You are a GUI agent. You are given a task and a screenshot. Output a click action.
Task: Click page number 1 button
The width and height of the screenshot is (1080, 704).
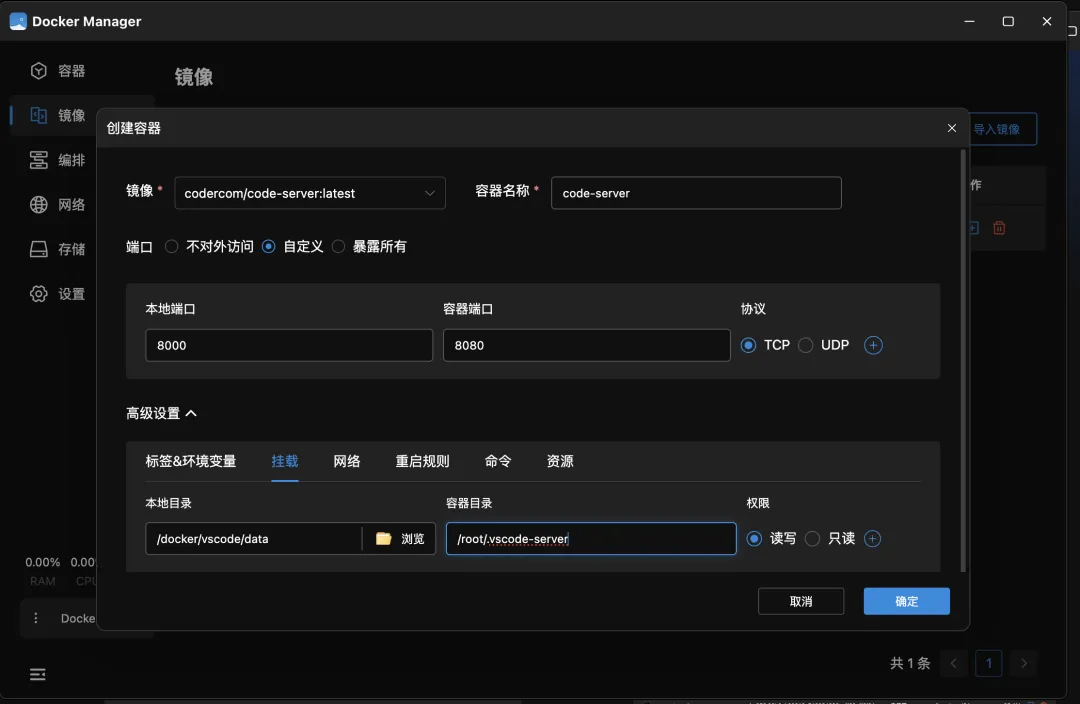[988, 663]
